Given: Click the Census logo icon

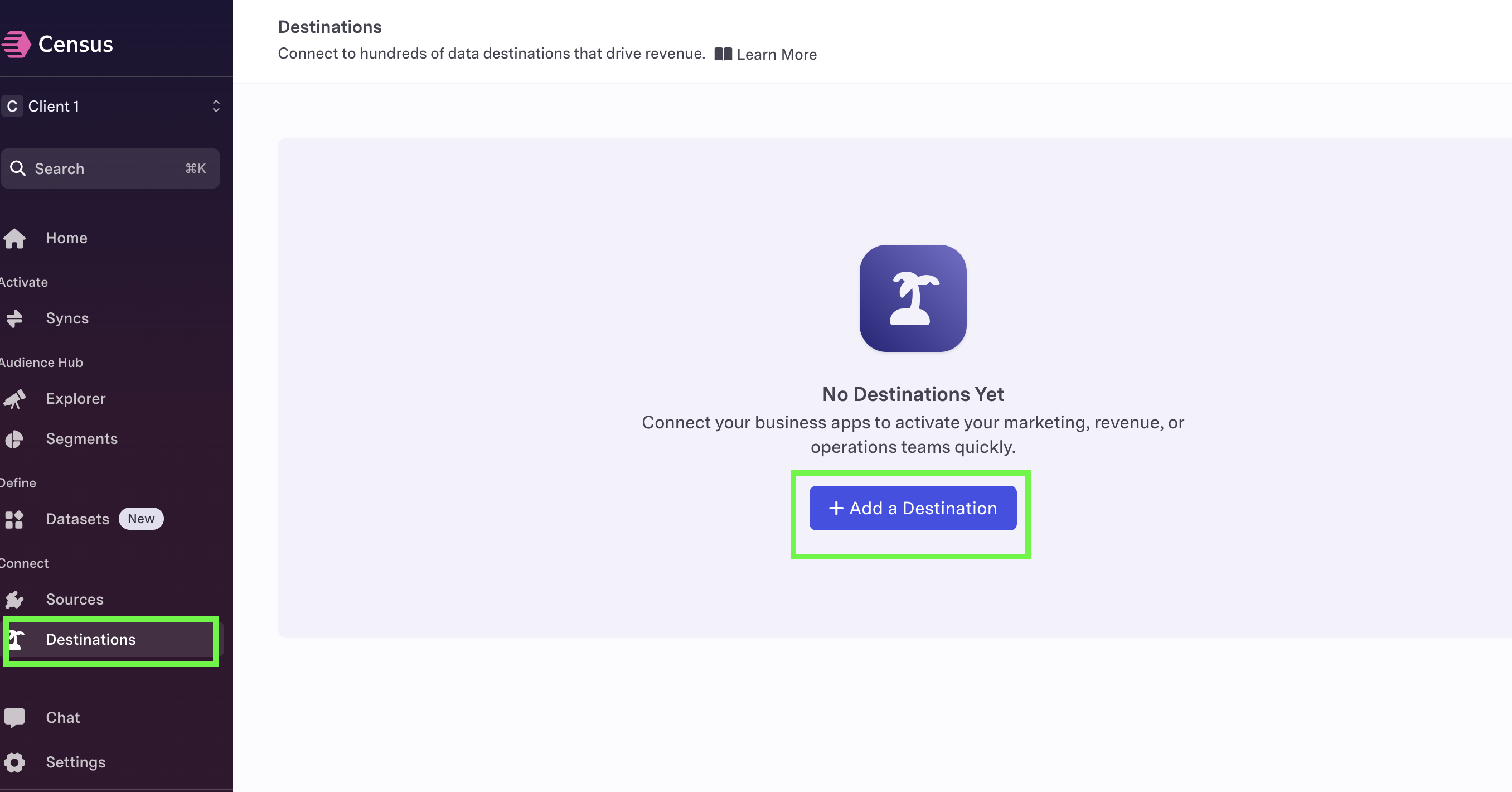Looking at the screenshot, I should [x=16, y=45].
